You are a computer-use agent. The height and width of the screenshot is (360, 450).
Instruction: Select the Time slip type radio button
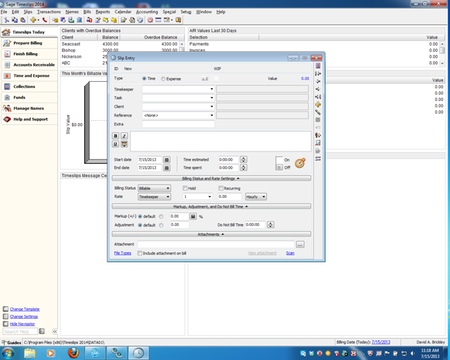tap(144, 79)
